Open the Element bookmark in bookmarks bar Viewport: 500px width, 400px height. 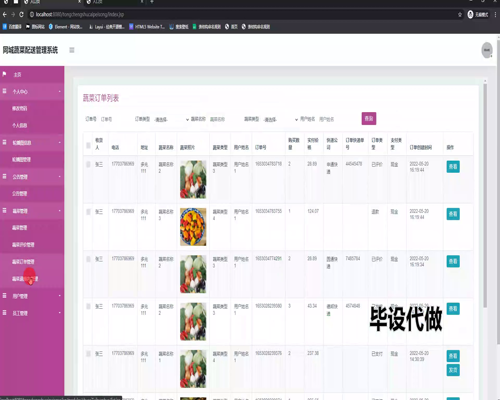pyautogui.click(x=65, y=27)
